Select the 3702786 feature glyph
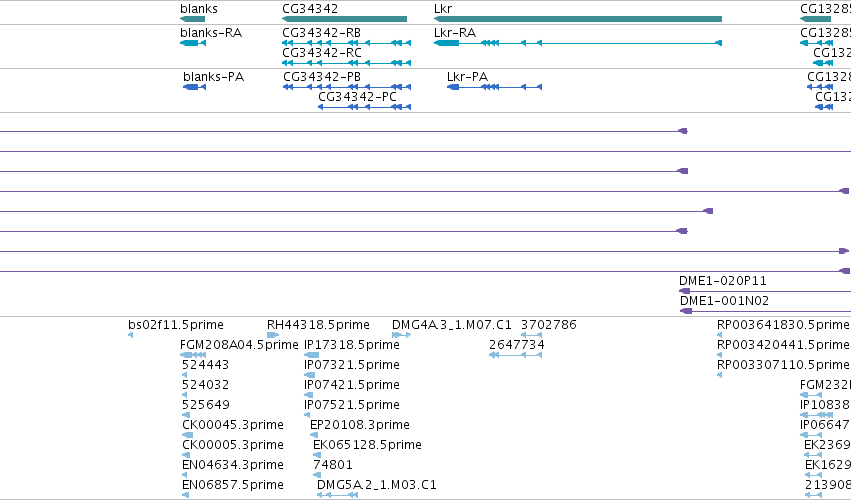 [531, 335]
